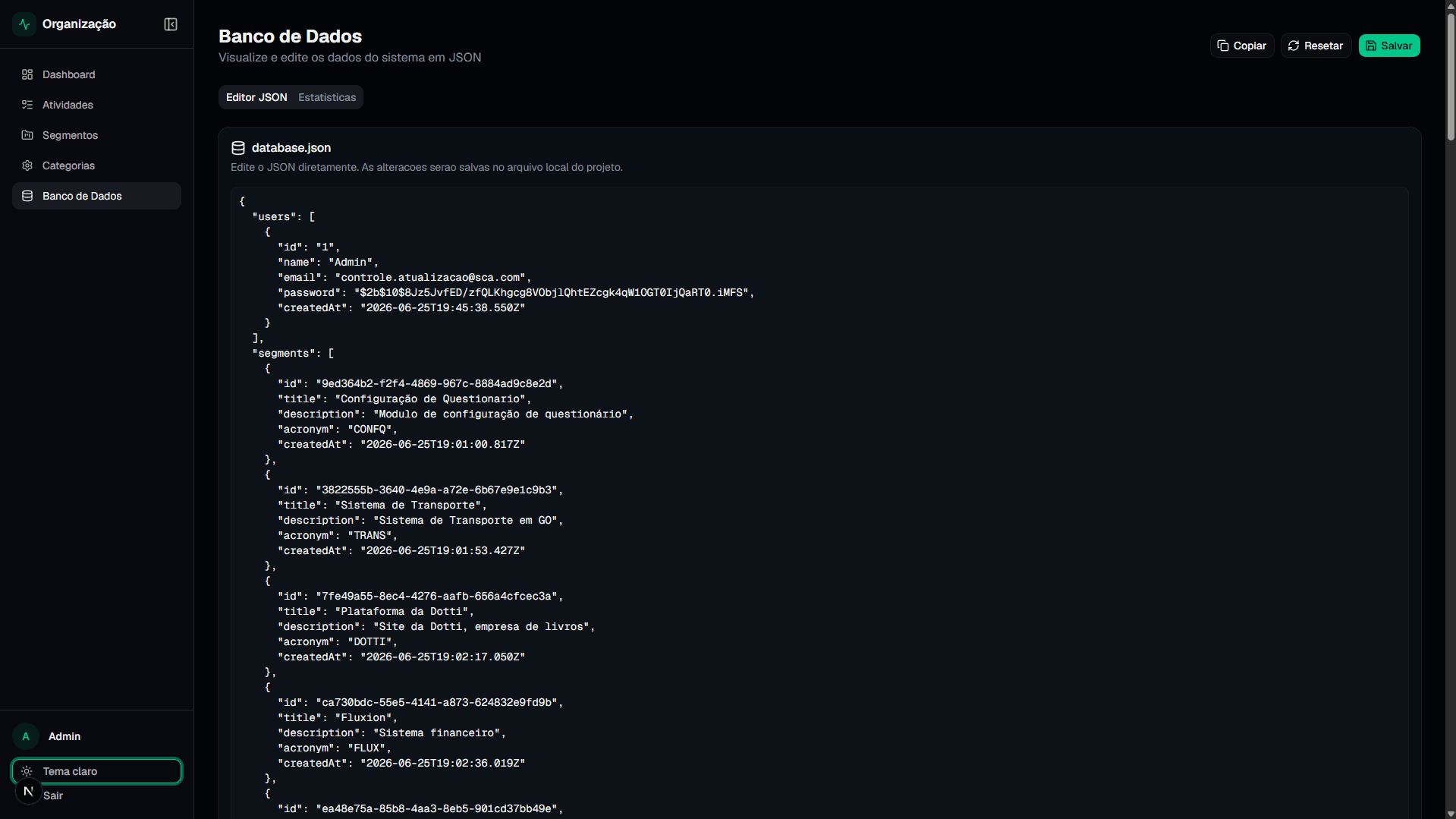The height and width of the screenshot is (819, 1456).
Task: Copy the JSON with Copiar button
Action: pyautogui.click(x=1242, y=46)
